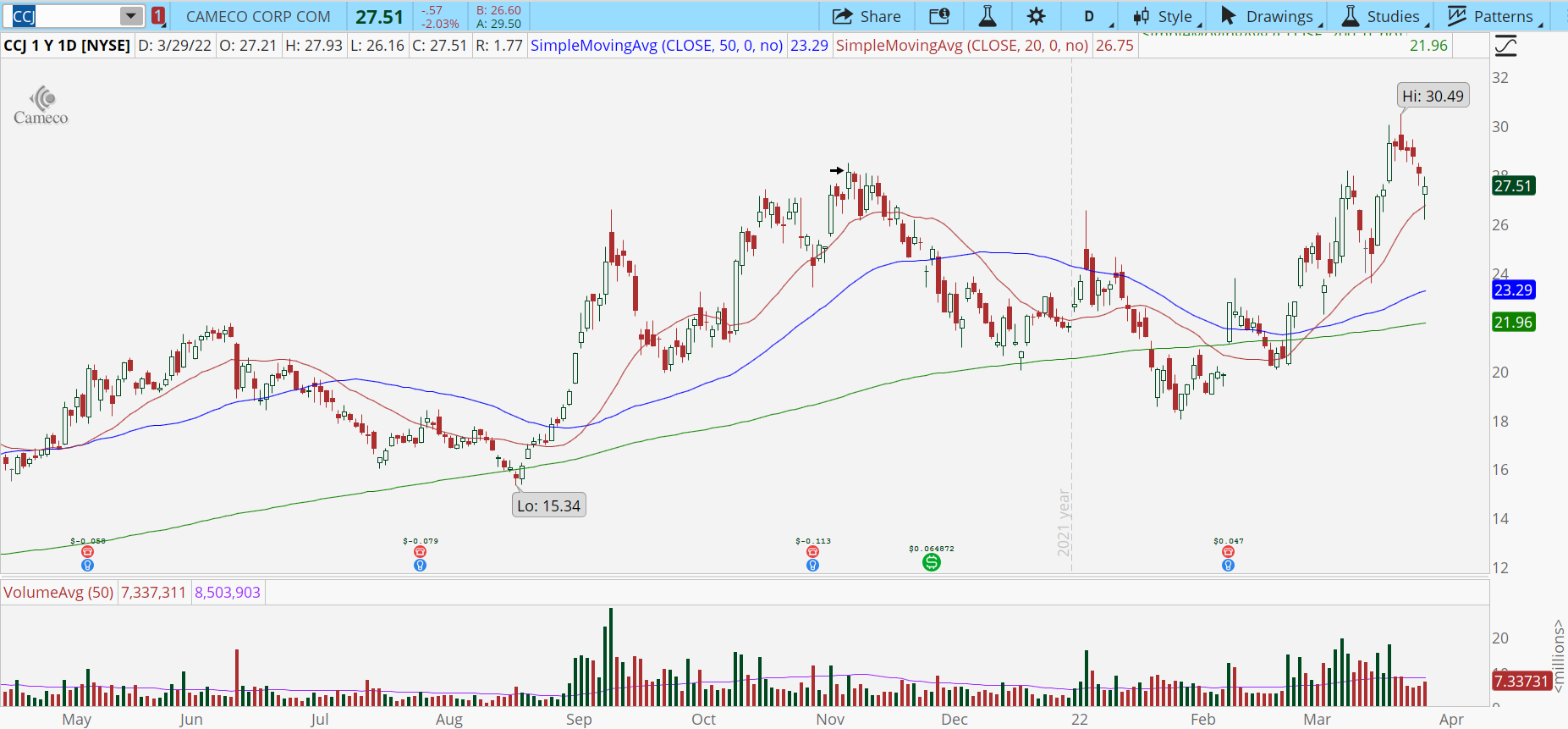Click the -2.03% change value
Image resolution: width=1568 pixels, height=729 pixels.
click(440, 24)
